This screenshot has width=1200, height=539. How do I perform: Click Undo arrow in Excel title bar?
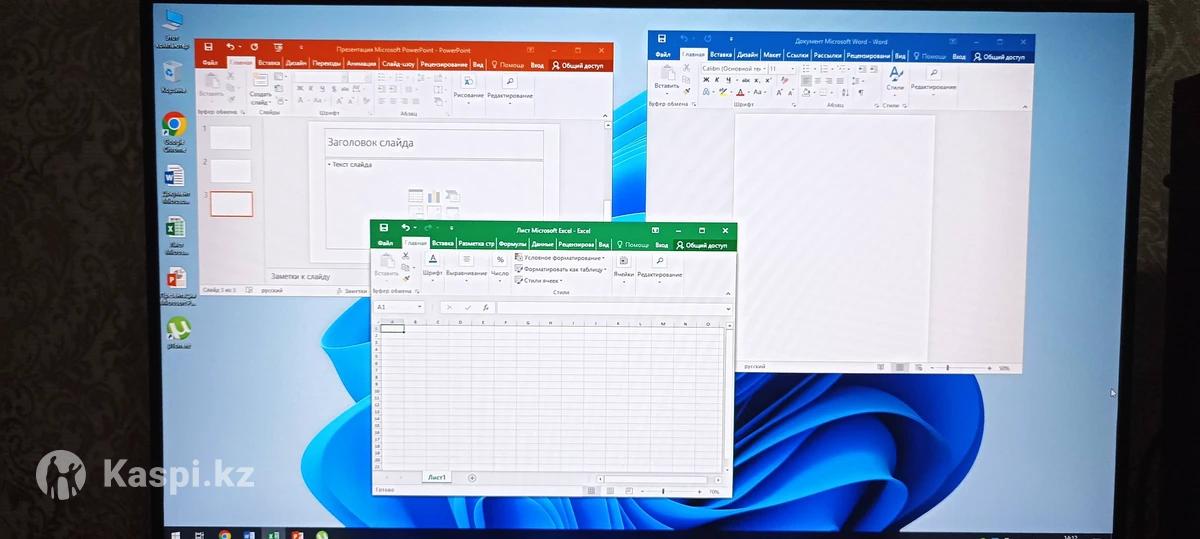(404, 228)
